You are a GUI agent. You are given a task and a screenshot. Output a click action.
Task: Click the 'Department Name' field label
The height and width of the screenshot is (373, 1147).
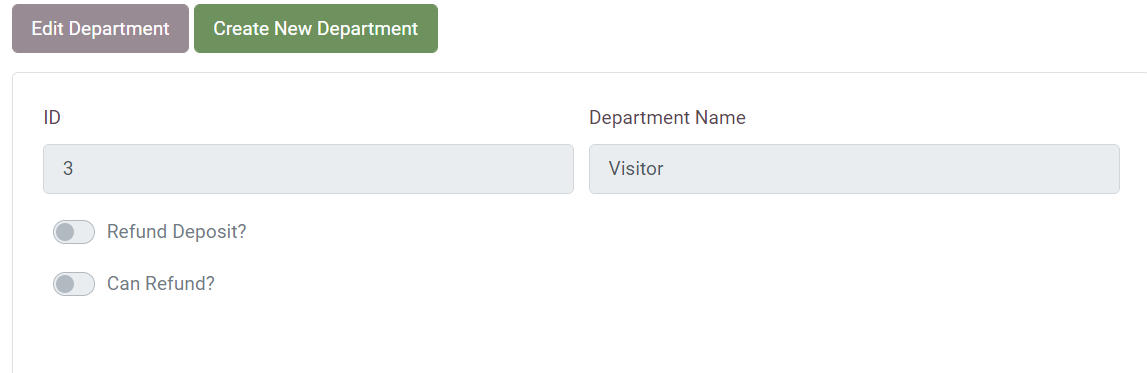(667, 118)
